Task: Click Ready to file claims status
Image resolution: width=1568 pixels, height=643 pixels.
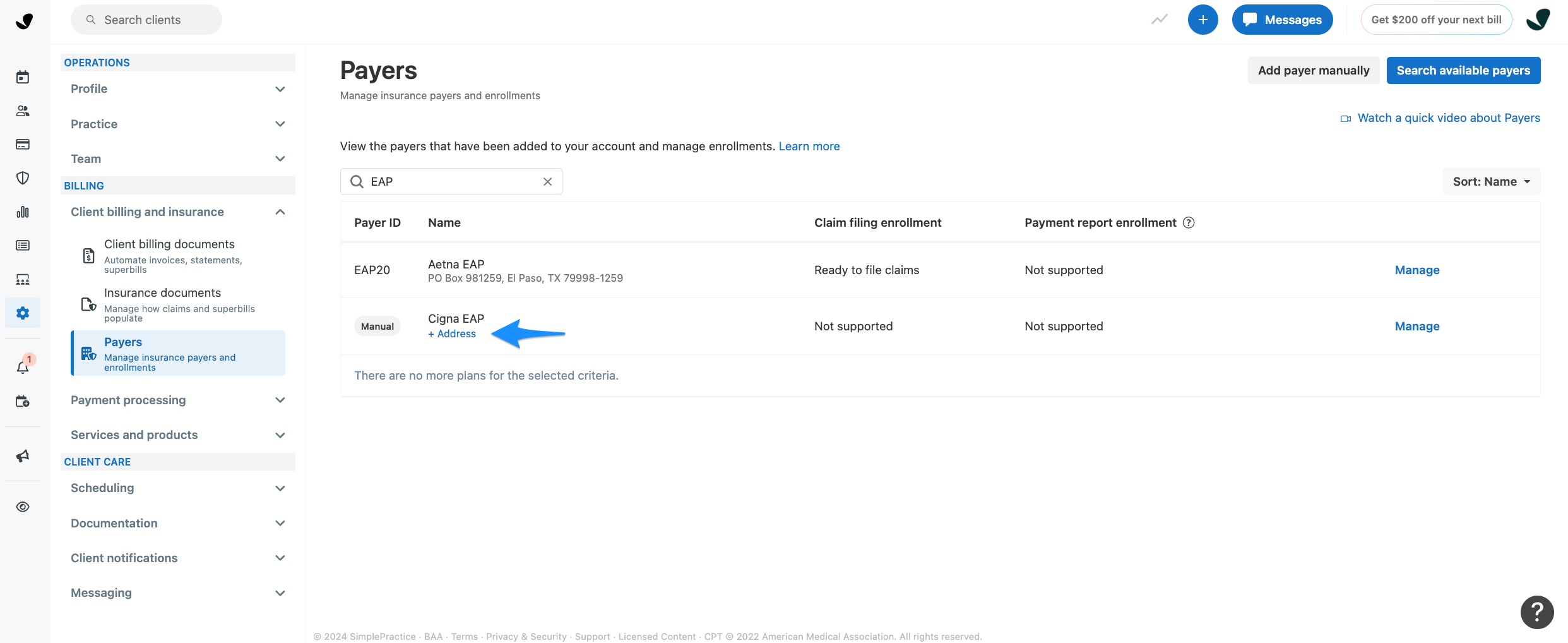Action: (867, 270)
